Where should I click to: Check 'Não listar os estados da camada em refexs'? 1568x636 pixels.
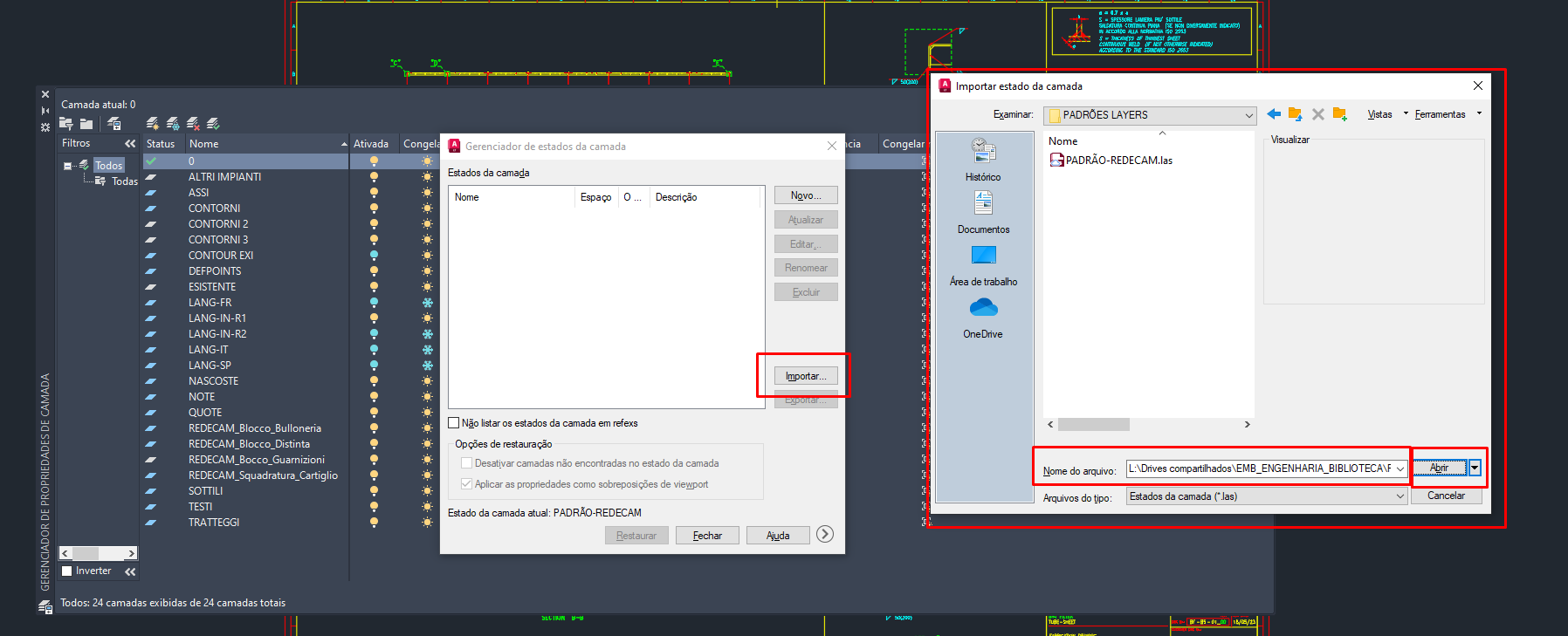pyautogui.click(x=454, y=423)
